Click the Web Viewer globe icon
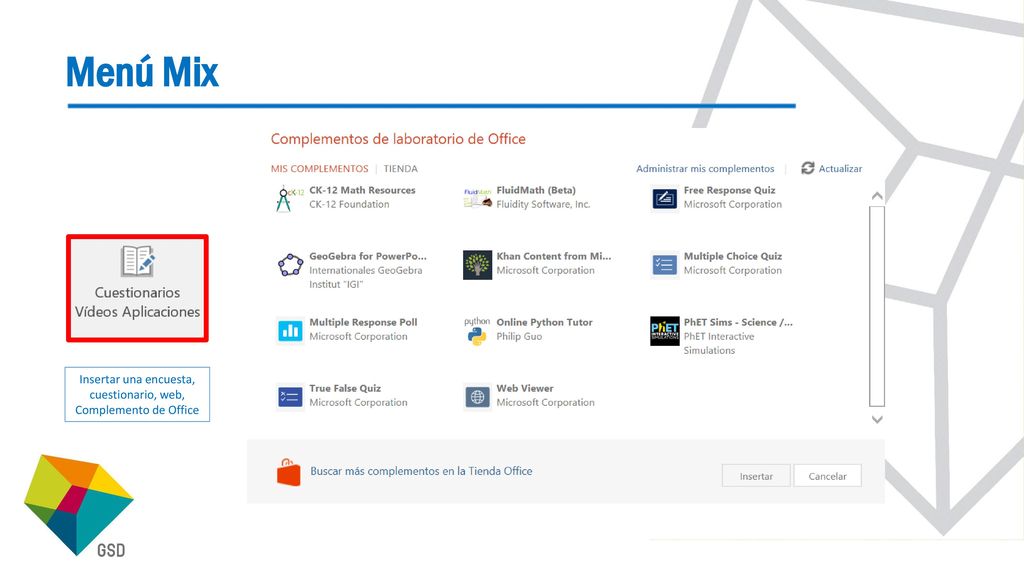Viewport: 1024px width, 576px height. [477, 397]
